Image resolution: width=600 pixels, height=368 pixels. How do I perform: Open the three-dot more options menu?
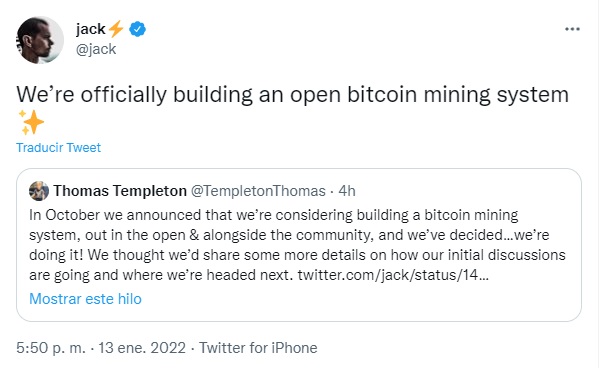(572, 29)
